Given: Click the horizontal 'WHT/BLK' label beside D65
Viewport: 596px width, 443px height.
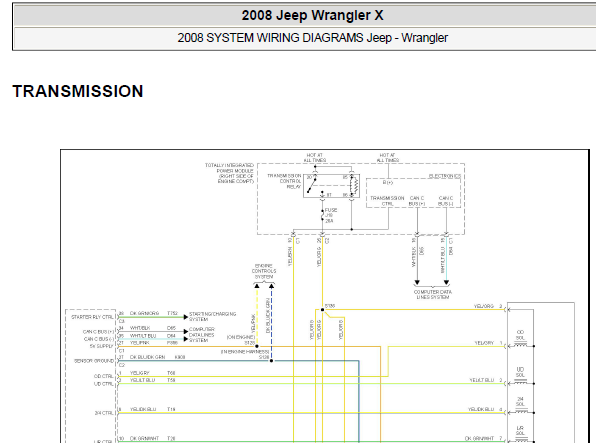Looking at the screenshot, I should point(140,328).
